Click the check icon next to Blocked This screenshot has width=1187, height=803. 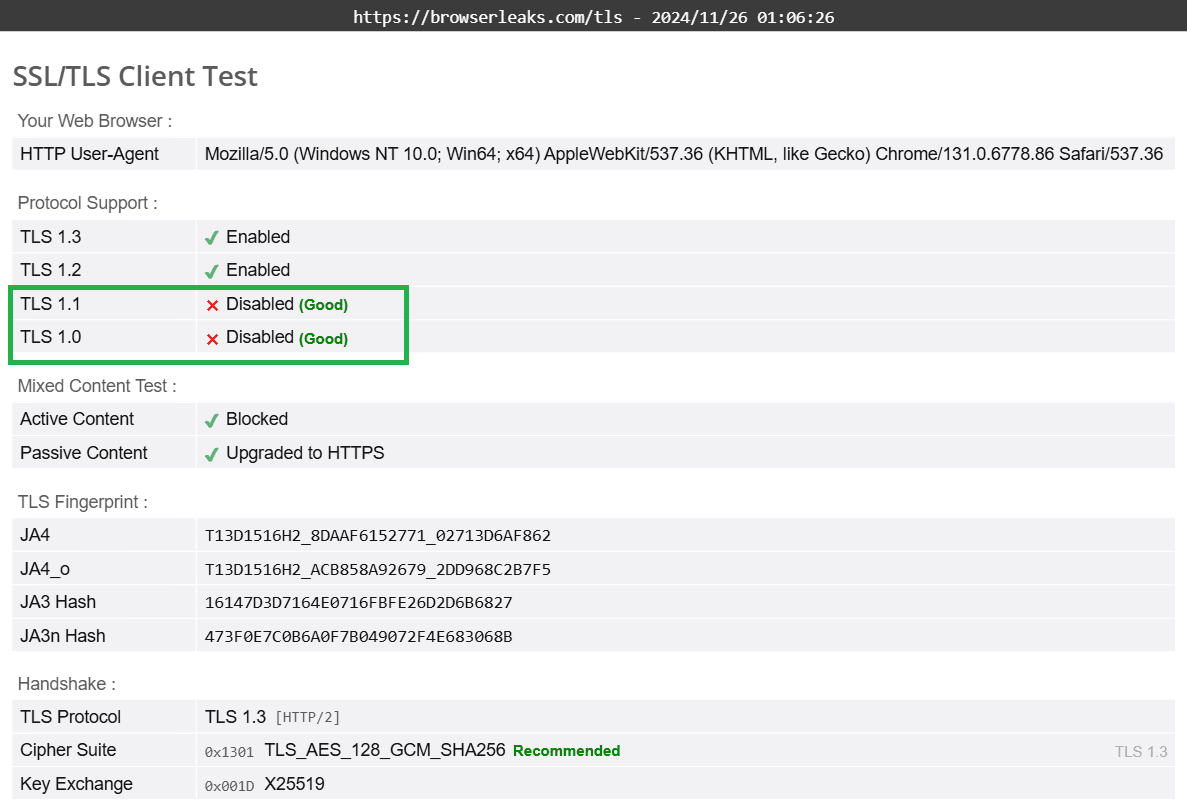point(211,420)
